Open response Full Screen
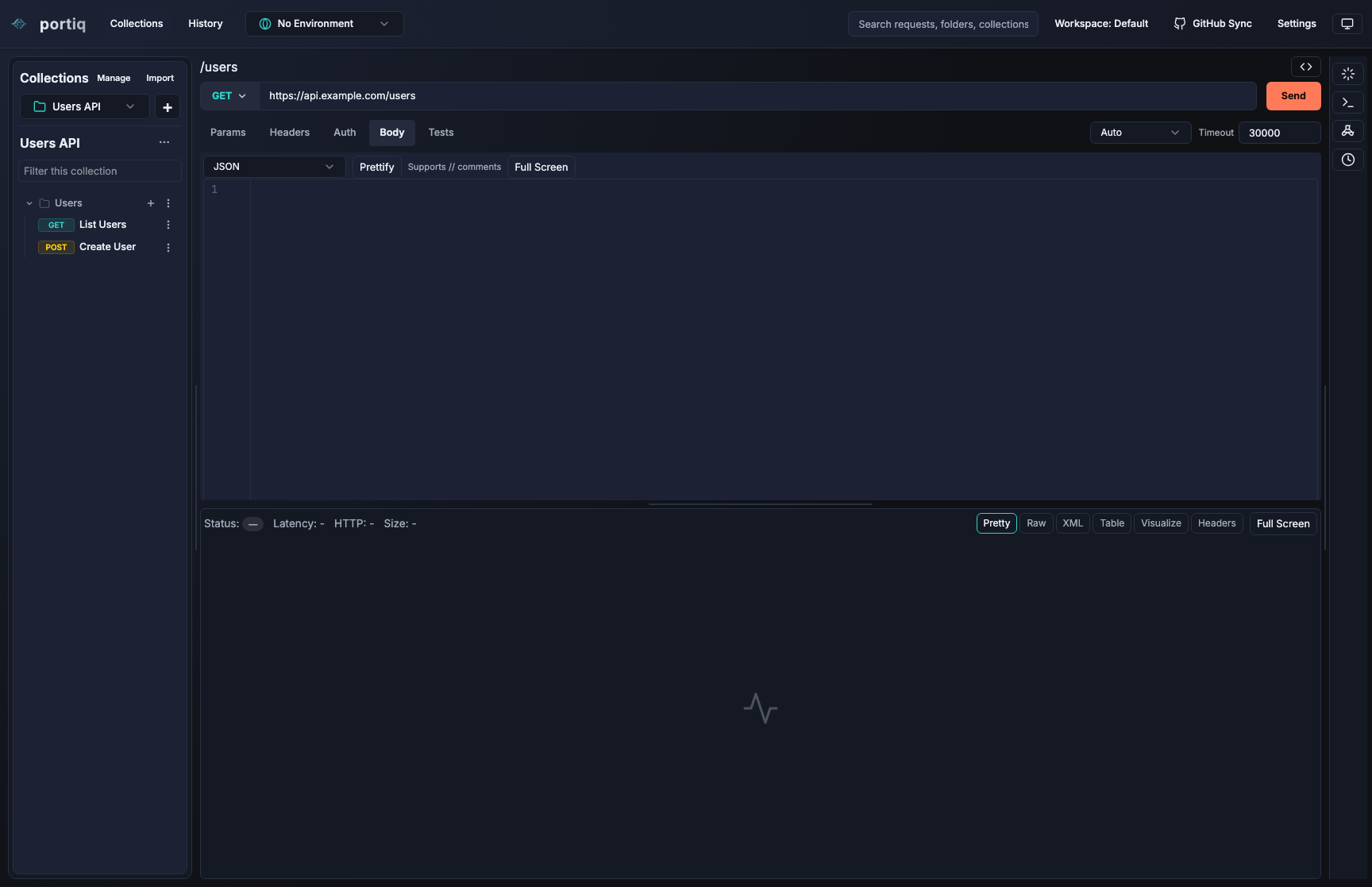The image size is (1372, 887). point(1283,524)
